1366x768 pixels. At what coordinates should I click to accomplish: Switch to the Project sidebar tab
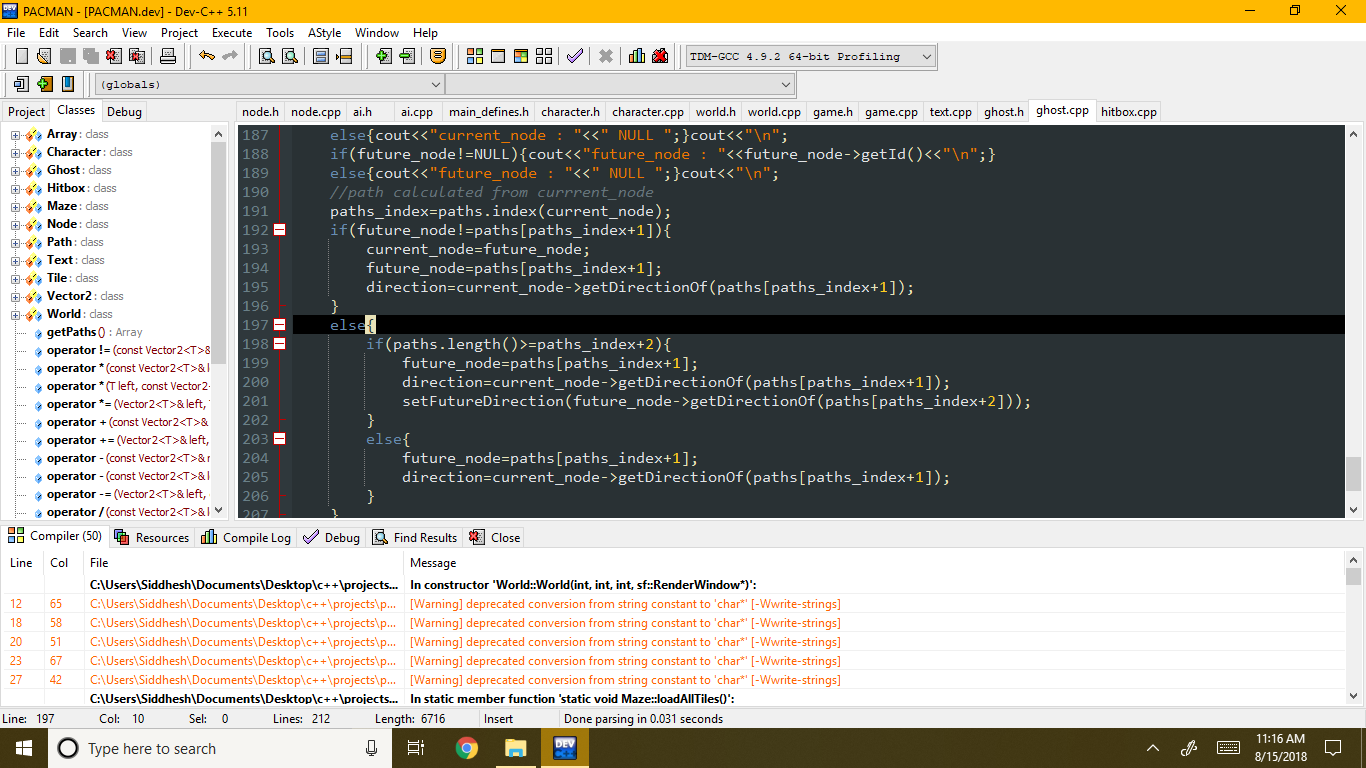point(27,112)
